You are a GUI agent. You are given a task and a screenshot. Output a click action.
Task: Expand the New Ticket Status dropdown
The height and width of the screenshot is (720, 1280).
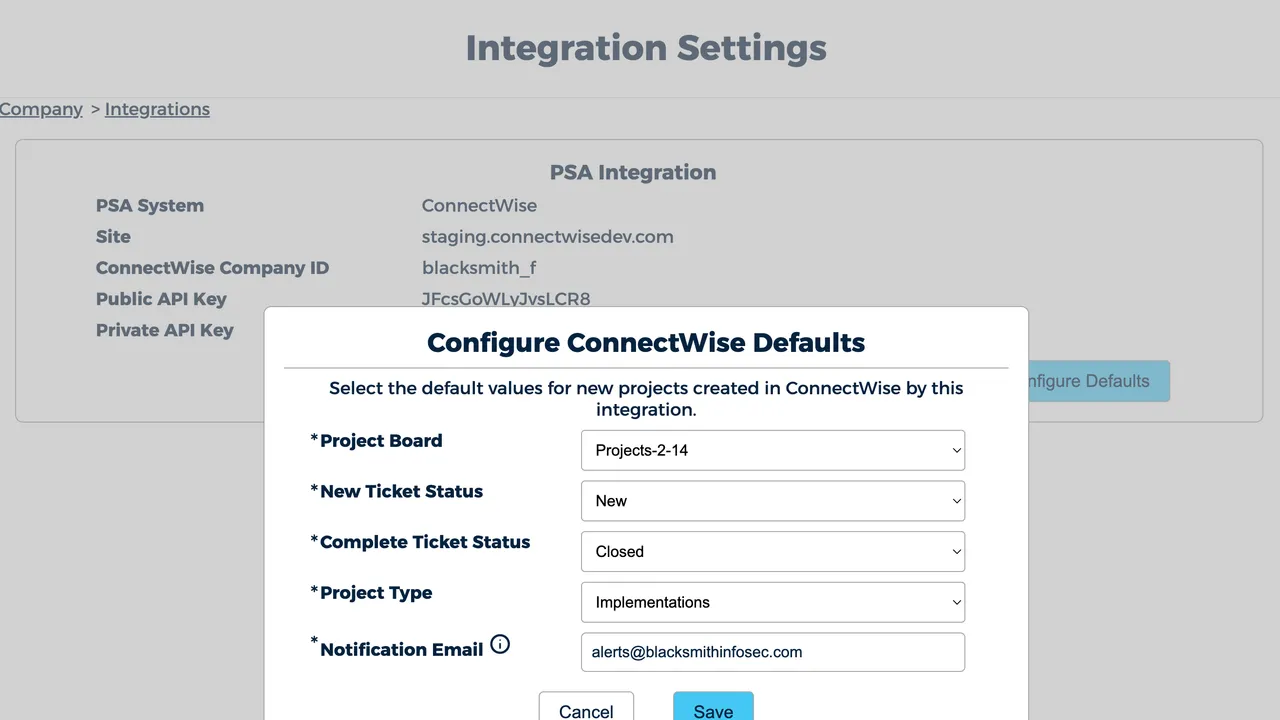click(773, 501)
